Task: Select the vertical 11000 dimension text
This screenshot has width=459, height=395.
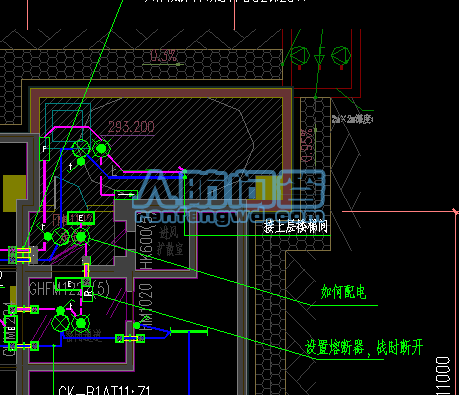Action: tap(443, 376)
